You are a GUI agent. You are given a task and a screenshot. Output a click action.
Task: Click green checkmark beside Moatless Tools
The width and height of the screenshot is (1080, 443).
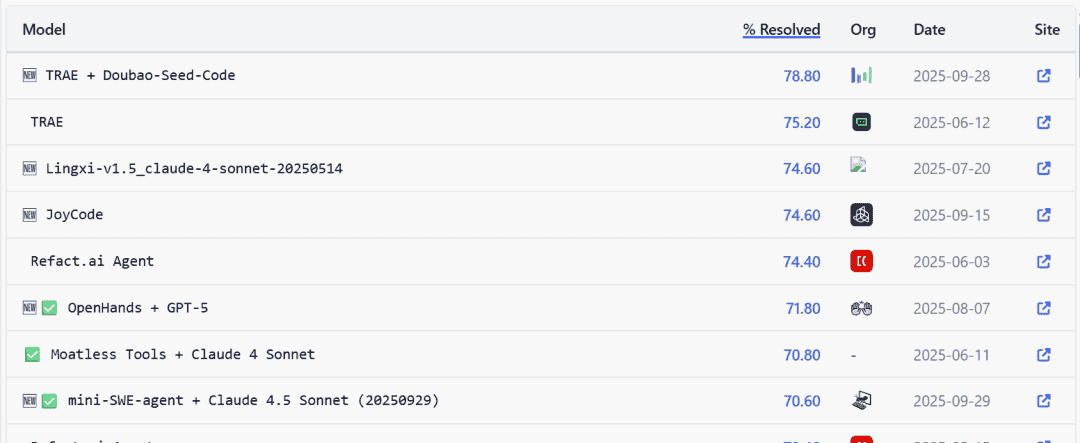tap(32, 355)
